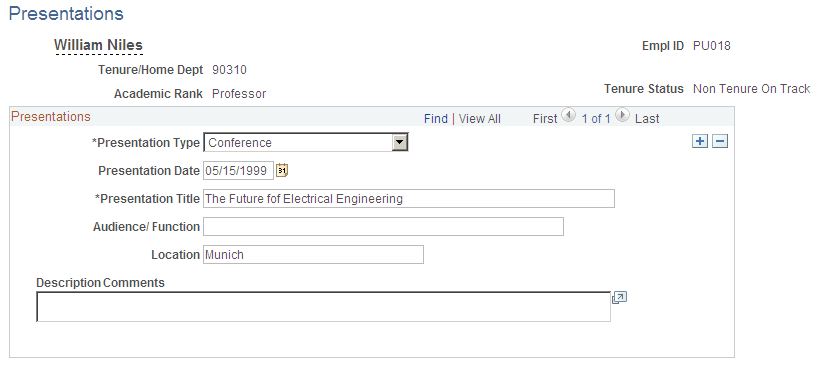Add a new presentation row with plus icon
Image resolution: width=819 pixels, height=366 pixels.
(699, 141)
